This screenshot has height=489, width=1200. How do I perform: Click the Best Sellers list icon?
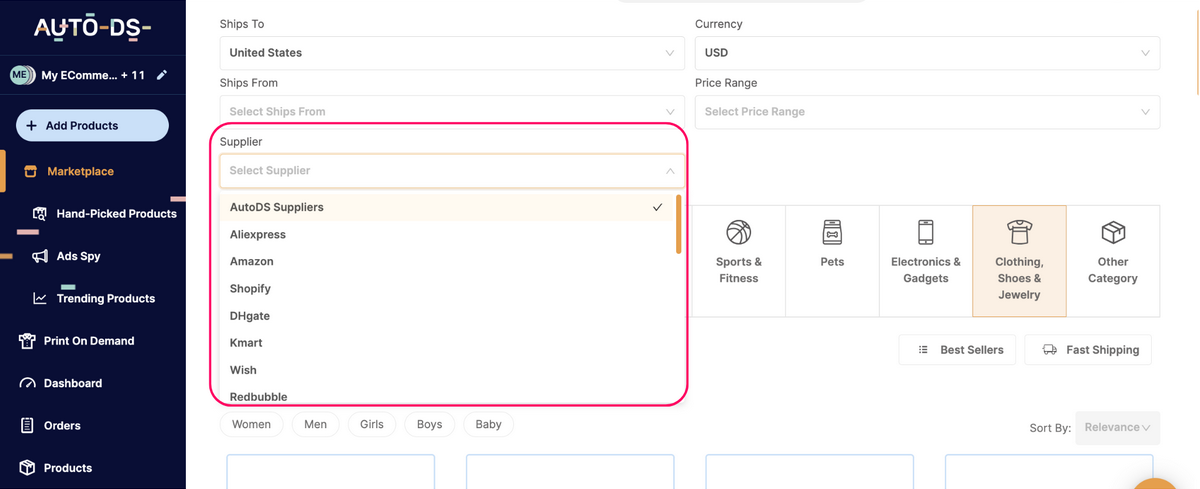pyautogui.click(x=924, y=350)
